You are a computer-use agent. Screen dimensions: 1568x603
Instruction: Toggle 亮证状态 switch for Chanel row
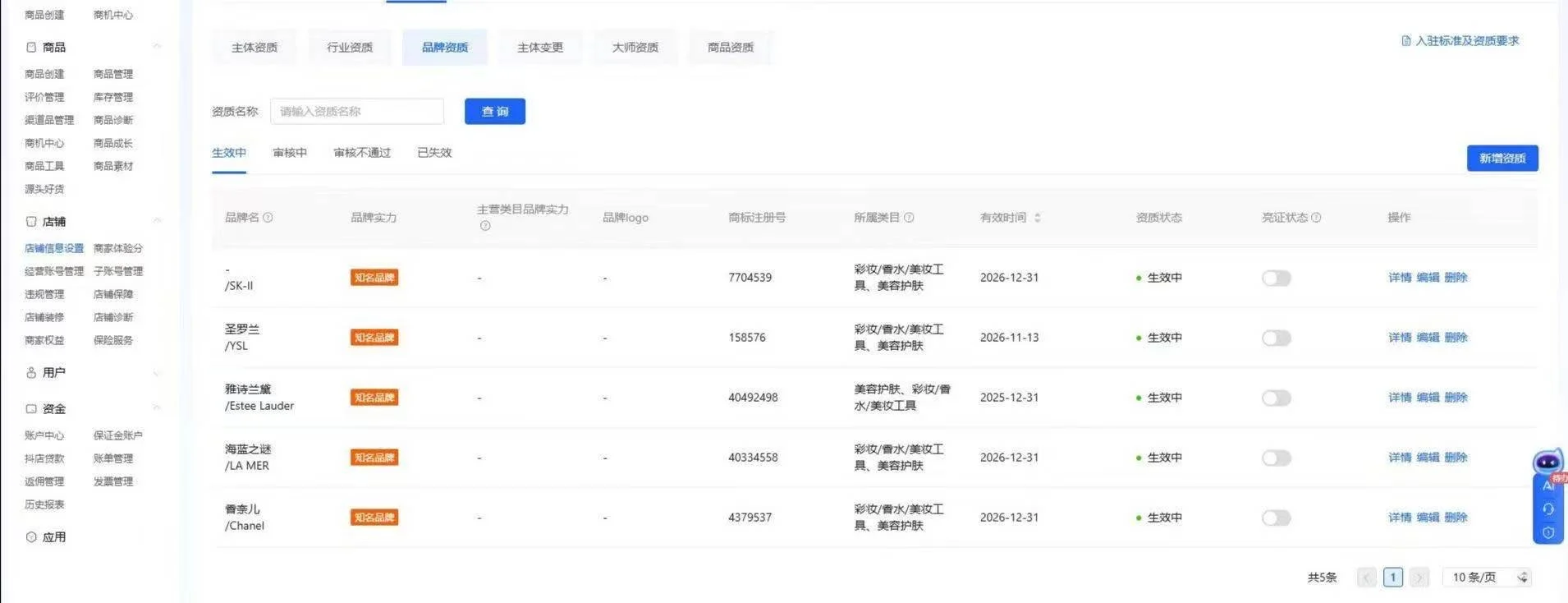(x=1277, y=518)
